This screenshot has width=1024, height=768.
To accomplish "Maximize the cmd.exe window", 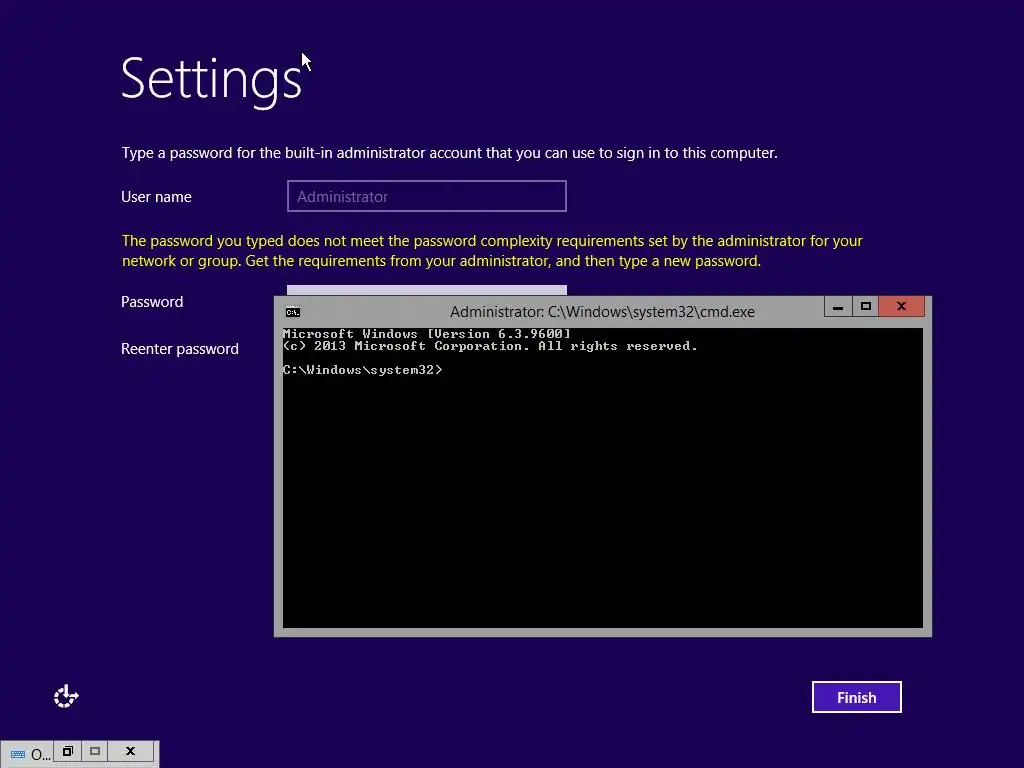I will 865,306.
